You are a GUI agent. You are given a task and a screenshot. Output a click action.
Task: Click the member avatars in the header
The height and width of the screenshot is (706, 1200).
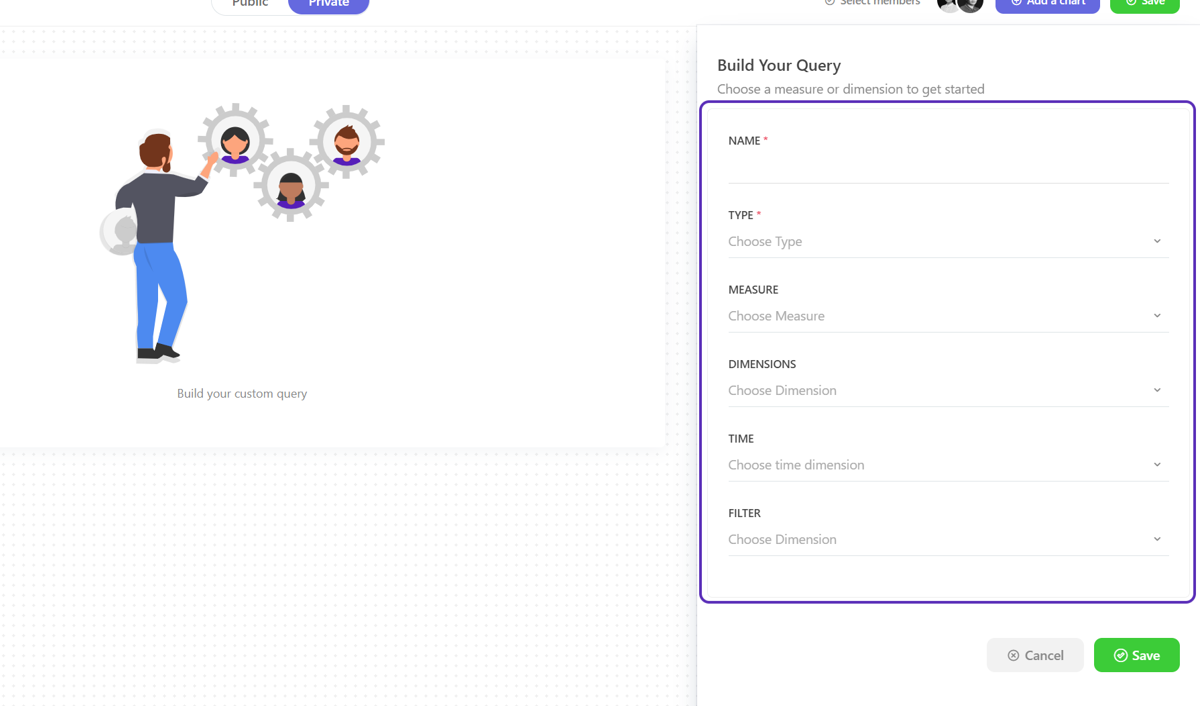[960, 4]
